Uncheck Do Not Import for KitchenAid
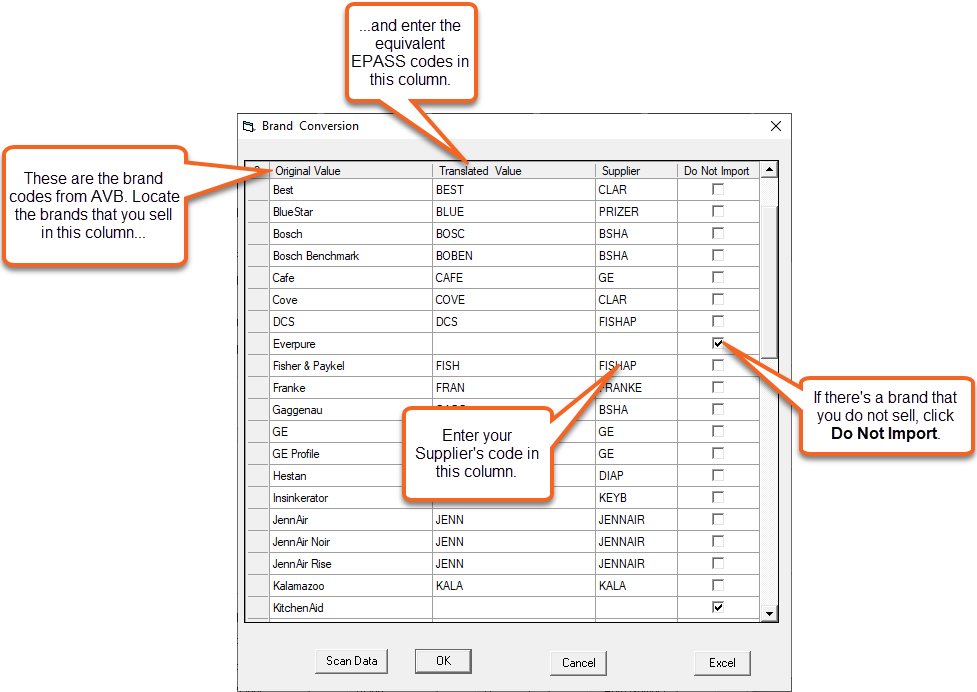Image resolution: width=977 pixels, height=692 pixels. point(718,607)
